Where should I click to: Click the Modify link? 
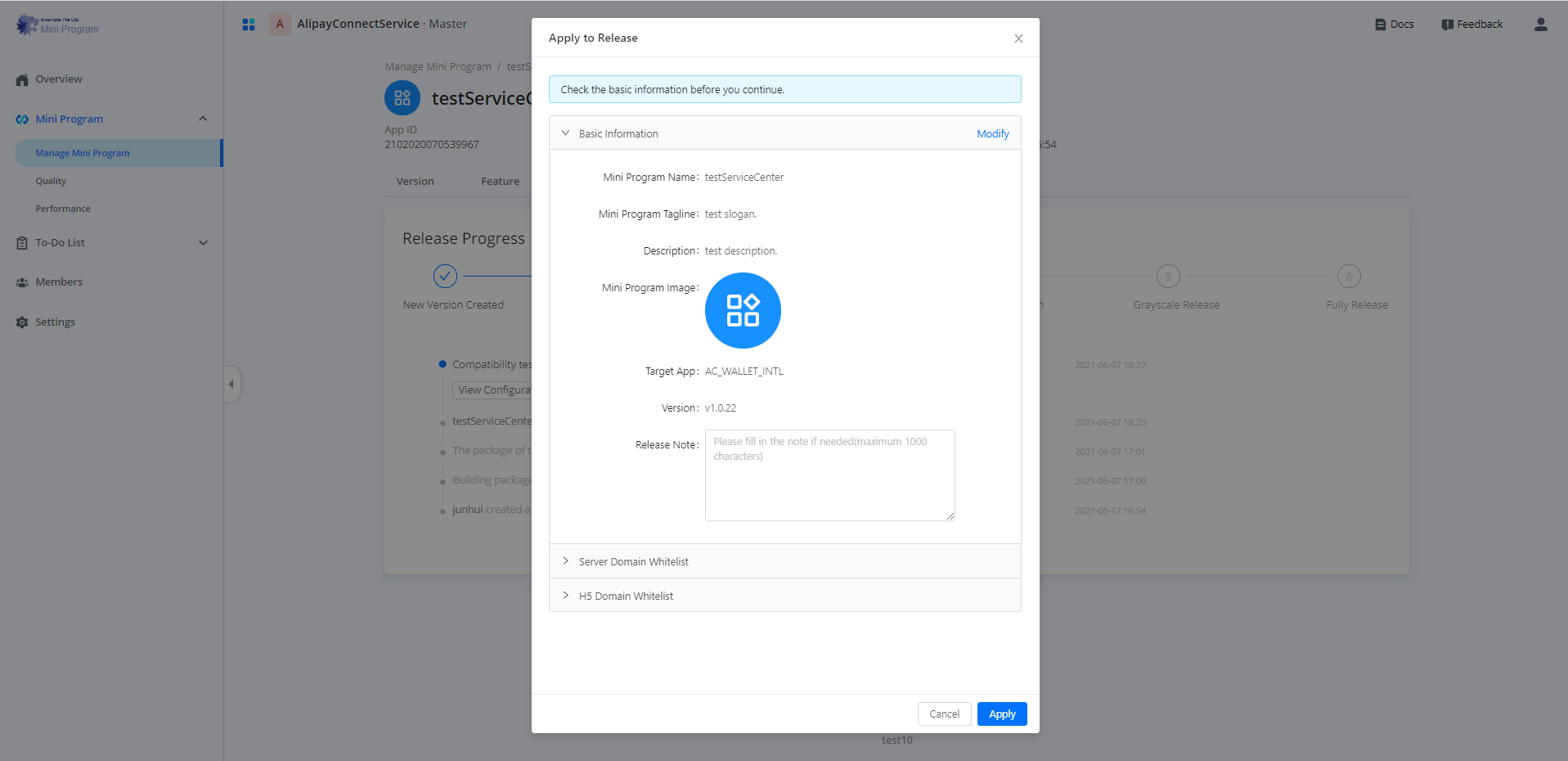[x=992, y=134]
